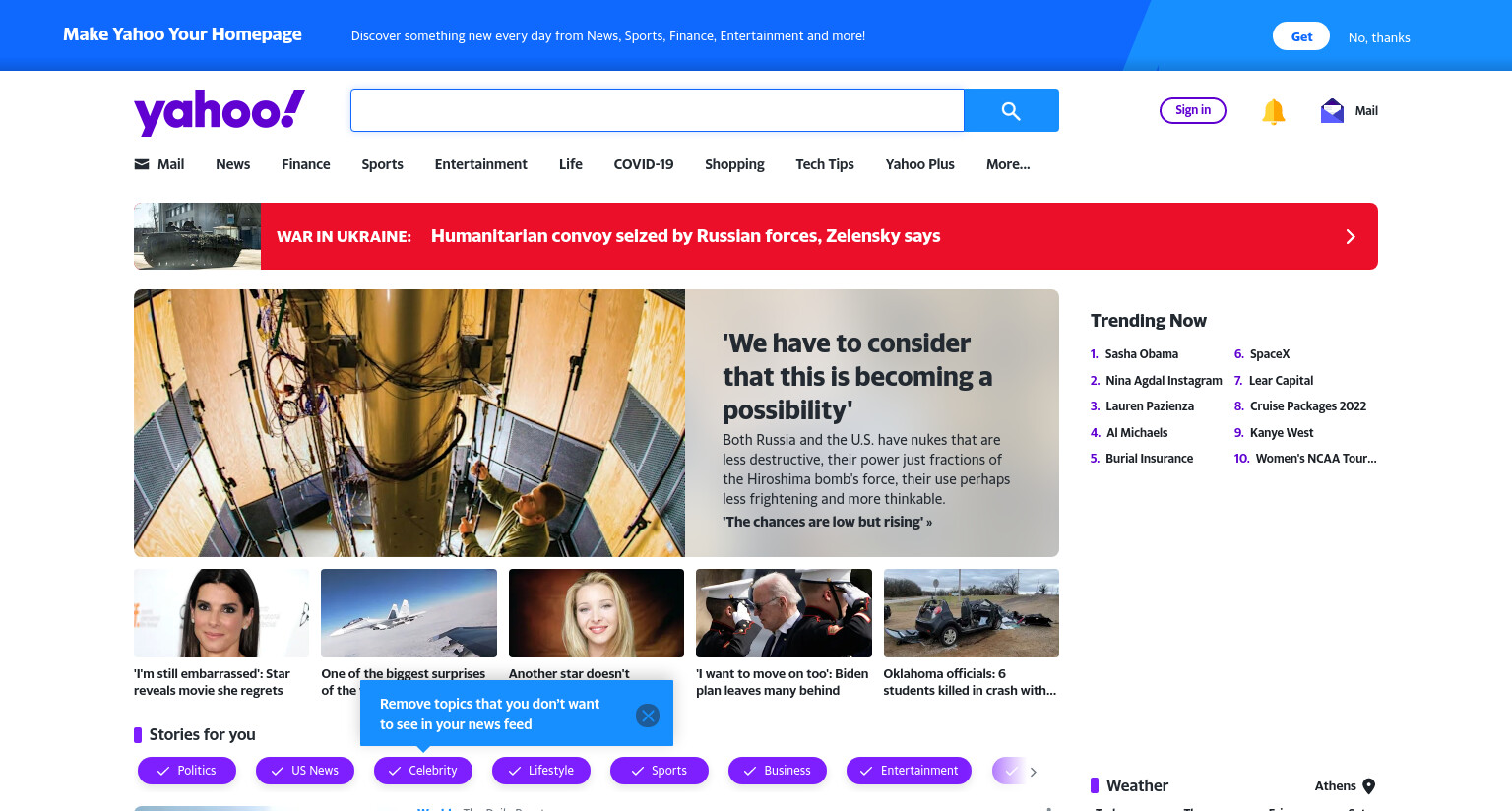Show more topic chips with the right chevron
Screen dimensions: 1512x811
click(1033, 772)
